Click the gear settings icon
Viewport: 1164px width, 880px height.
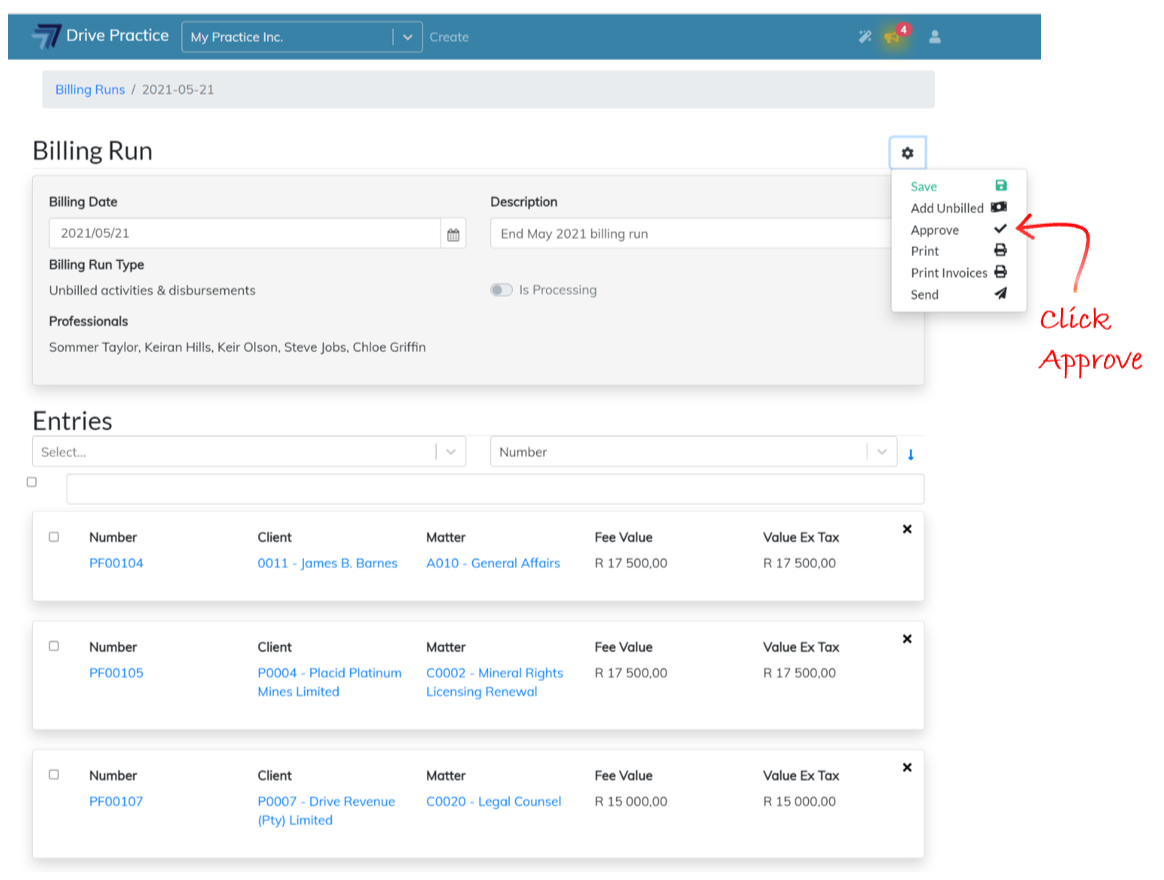coord(907,153)
